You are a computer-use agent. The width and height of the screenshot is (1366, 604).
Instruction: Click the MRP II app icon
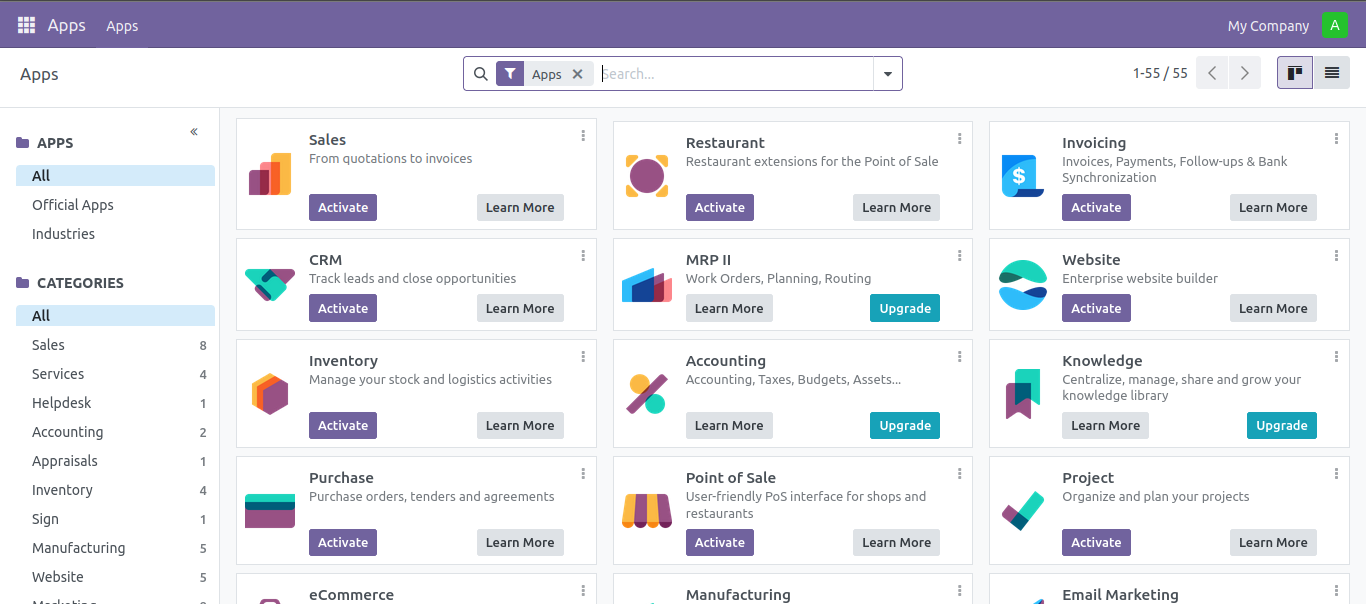point(646,284)
